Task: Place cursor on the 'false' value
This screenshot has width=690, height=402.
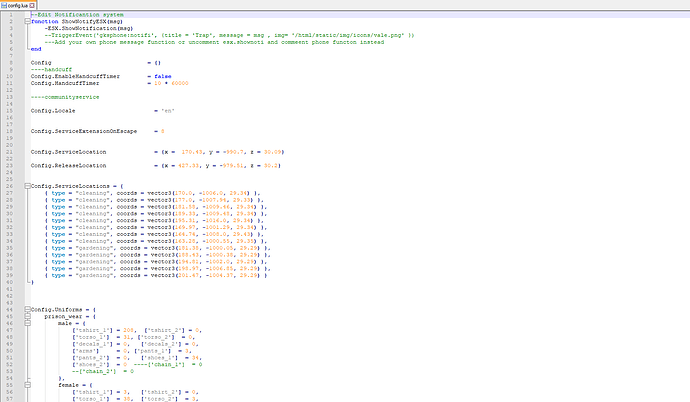Action: point(163,75)
